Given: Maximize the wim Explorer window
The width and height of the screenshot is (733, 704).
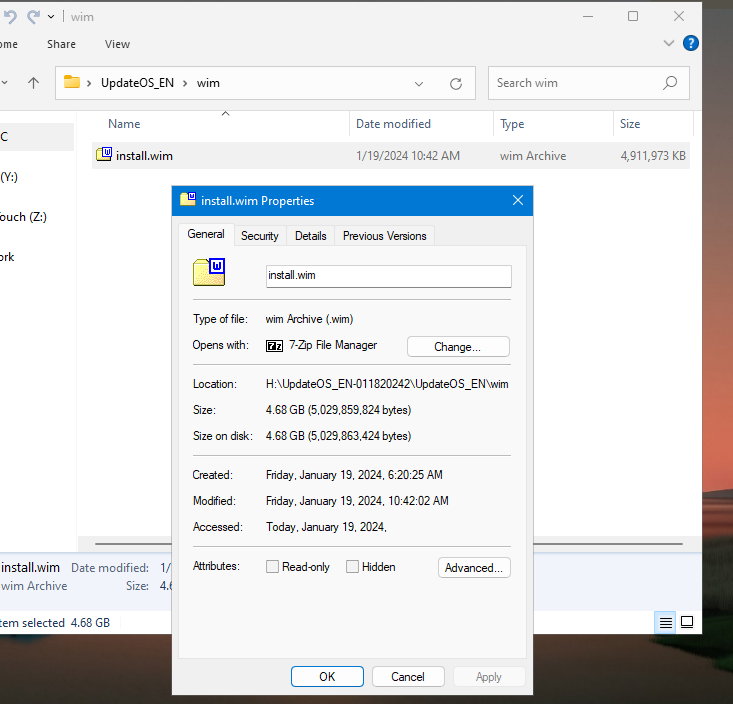Looking at the screenshot, I should click(632, 16).
